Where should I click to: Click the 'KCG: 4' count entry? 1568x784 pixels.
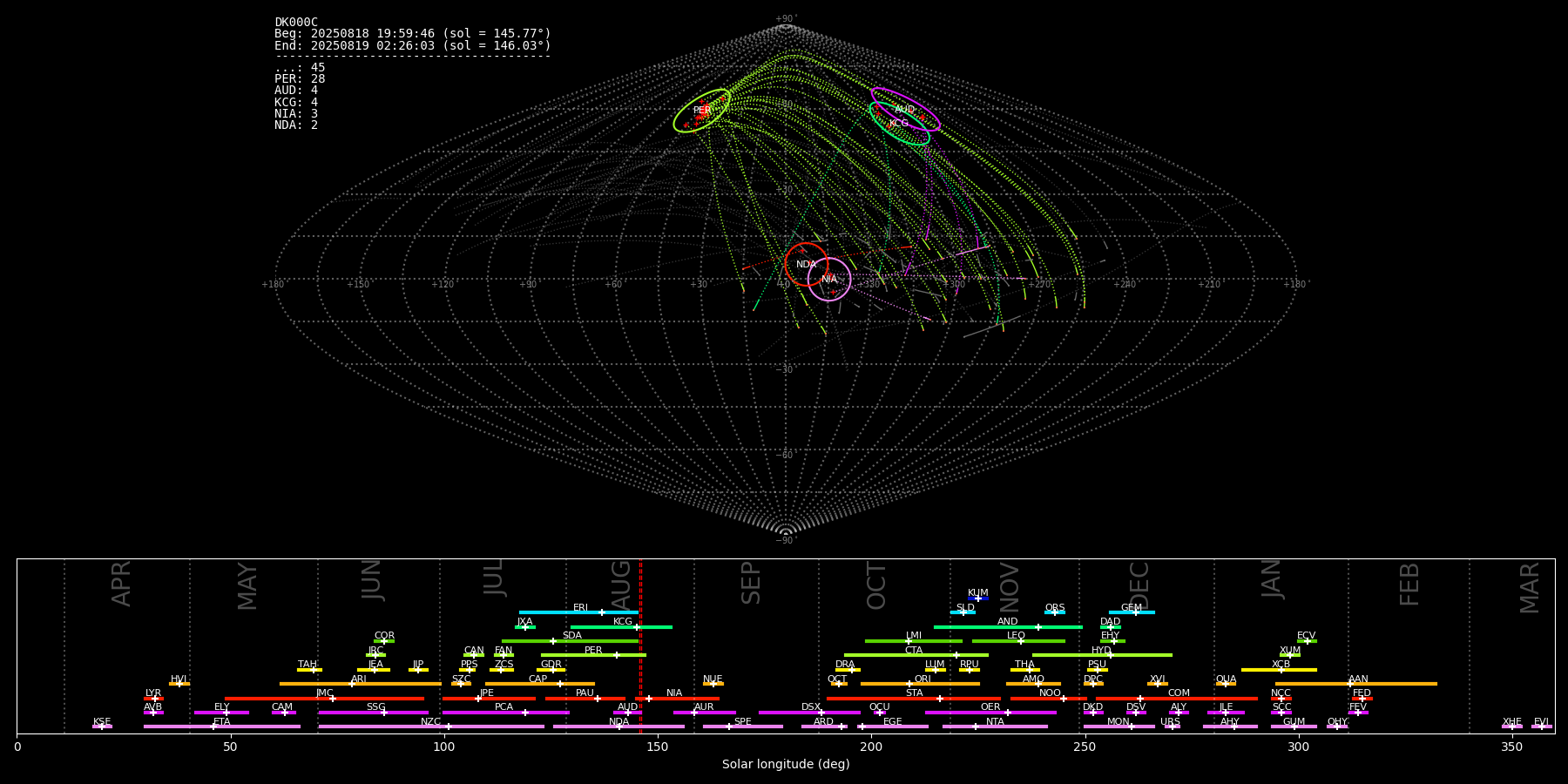(x=296, y=102)
